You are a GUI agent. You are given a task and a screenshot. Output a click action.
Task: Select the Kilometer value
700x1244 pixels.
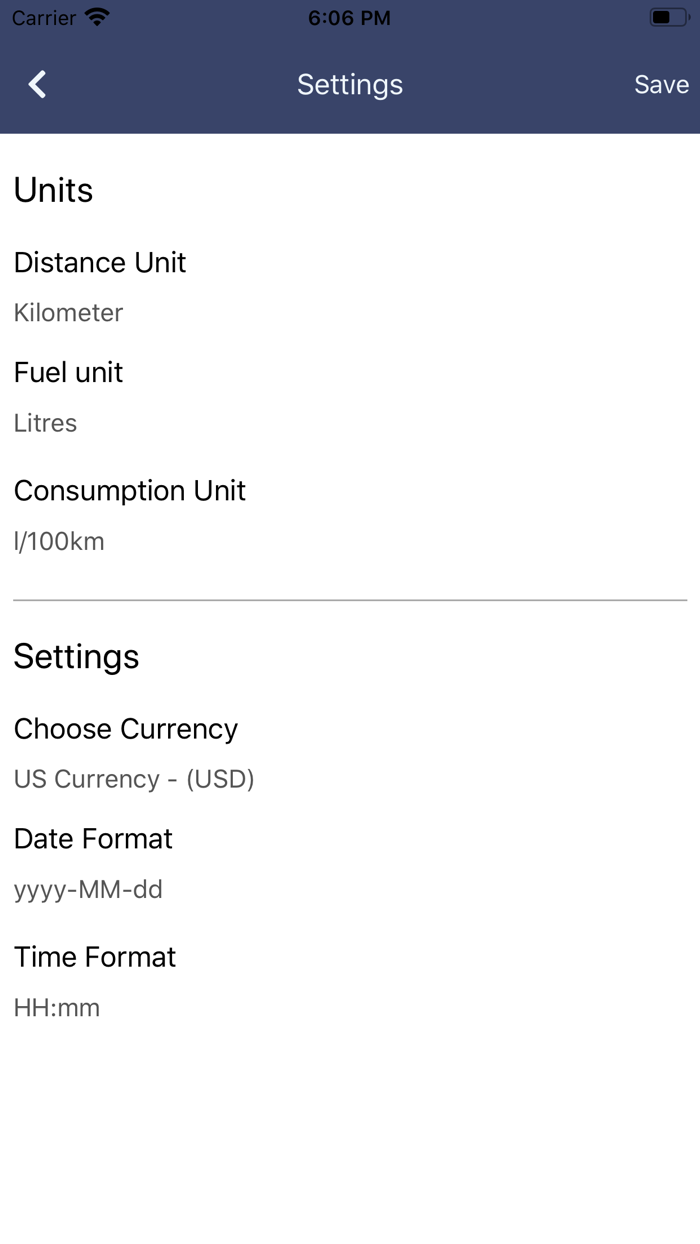[68, 313]
